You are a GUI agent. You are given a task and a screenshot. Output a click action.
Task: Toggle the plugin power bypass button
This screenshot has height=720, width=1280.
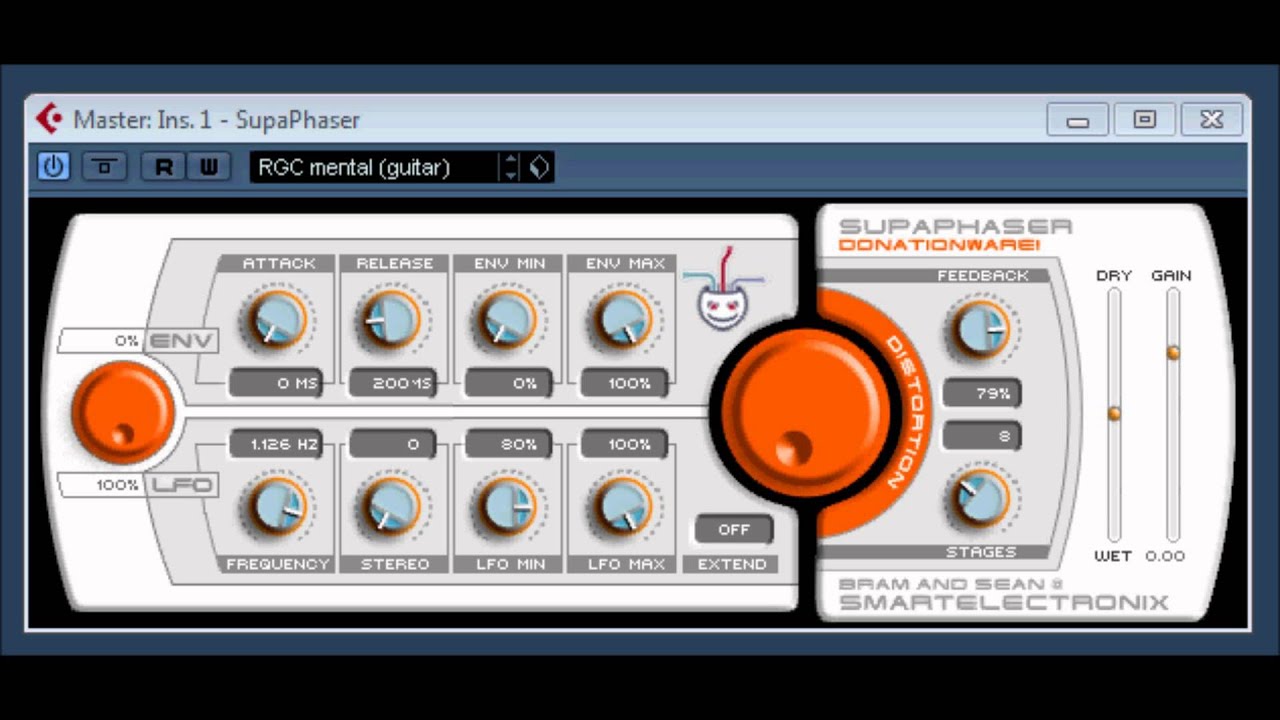click(54, 167)
